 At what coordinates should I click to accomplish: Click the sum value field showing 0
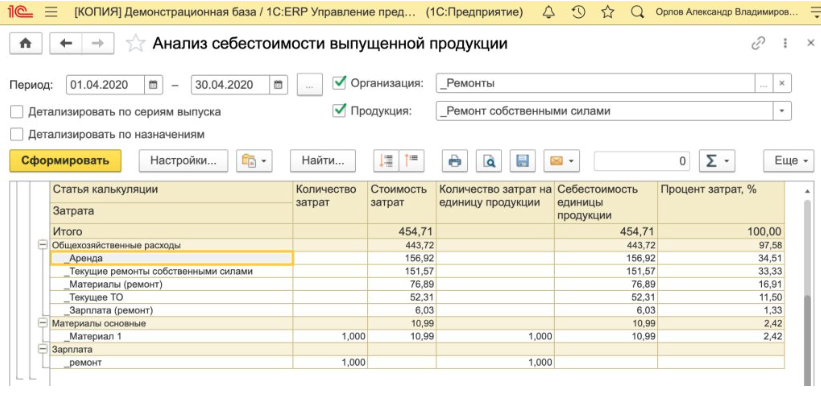click(x=642, y=161)
